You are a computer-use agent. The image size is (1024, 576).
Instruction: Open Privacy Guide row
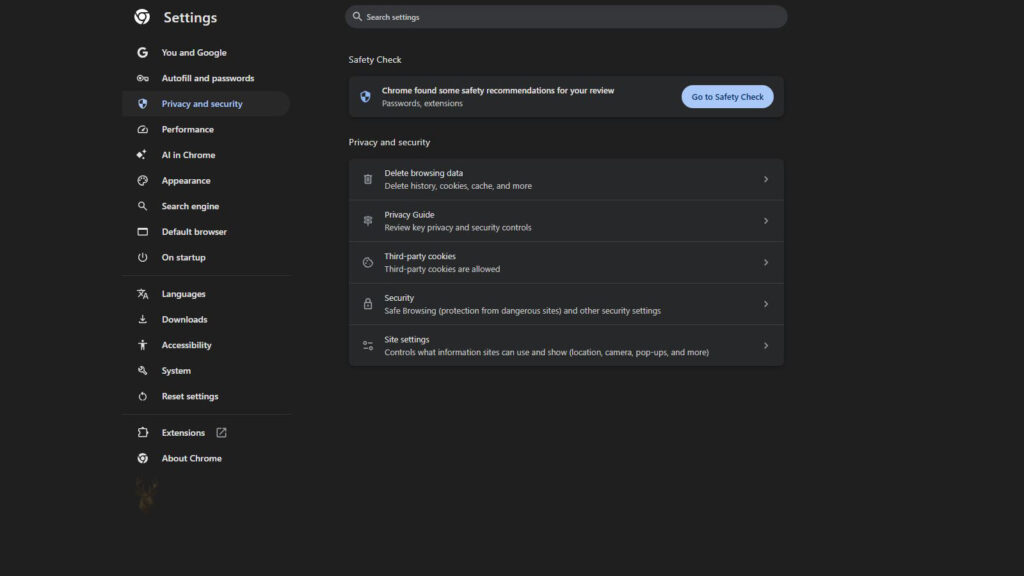(566, 221)
